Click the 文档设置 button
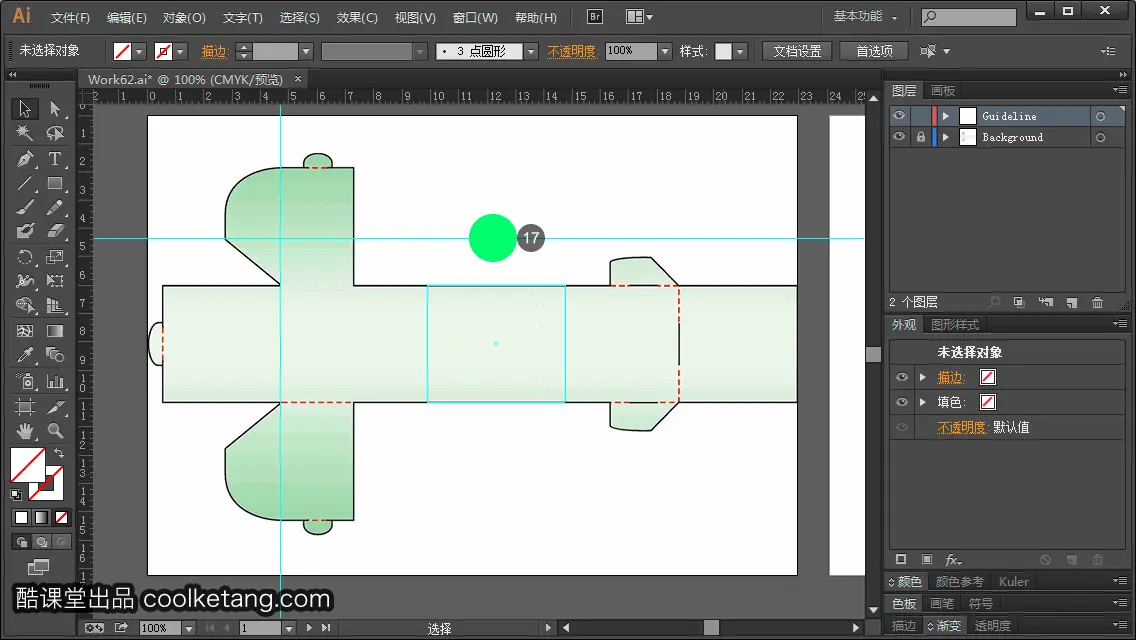Image resolution: width=1136 pixels, height=640 pixels. tap(797, 51)
